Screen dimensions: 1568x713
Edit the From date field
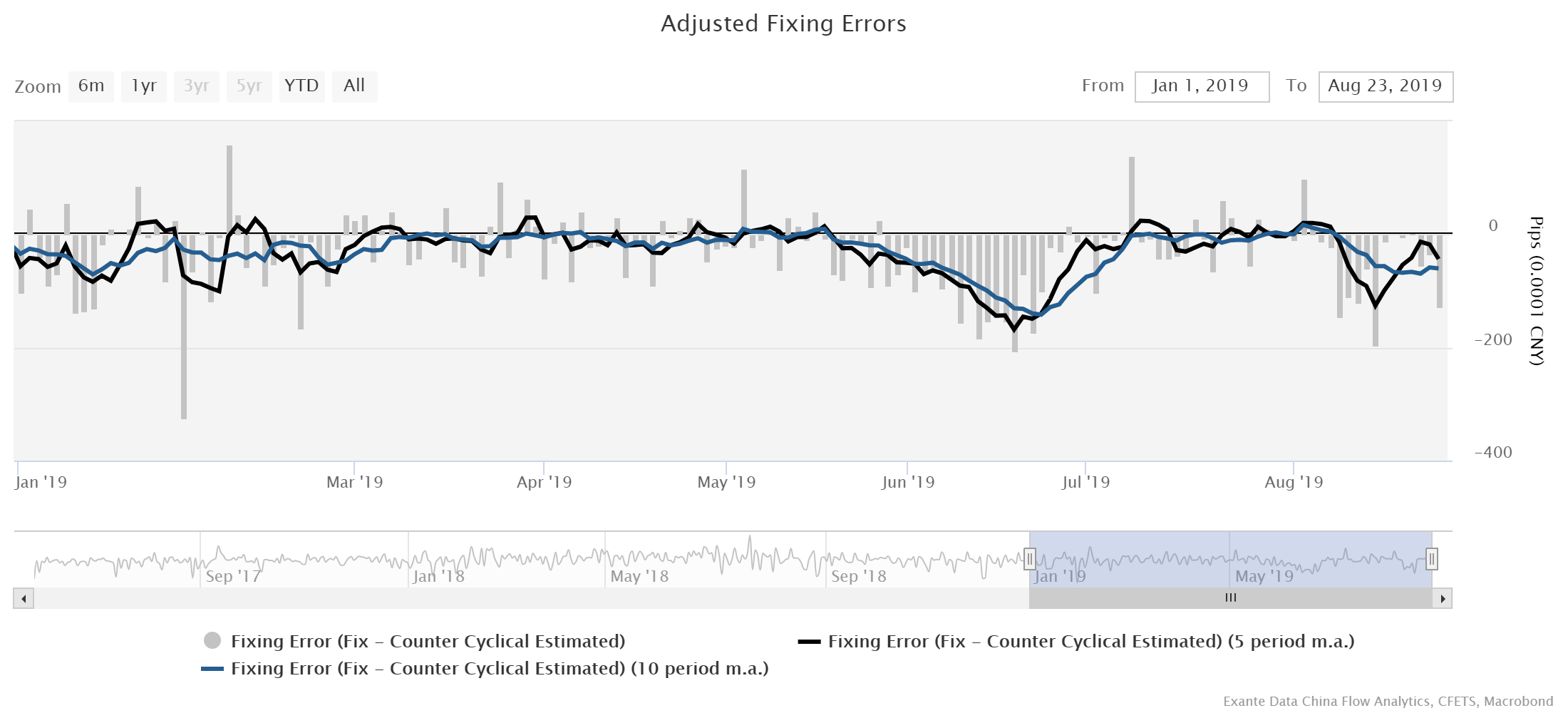coord(1202,86)
